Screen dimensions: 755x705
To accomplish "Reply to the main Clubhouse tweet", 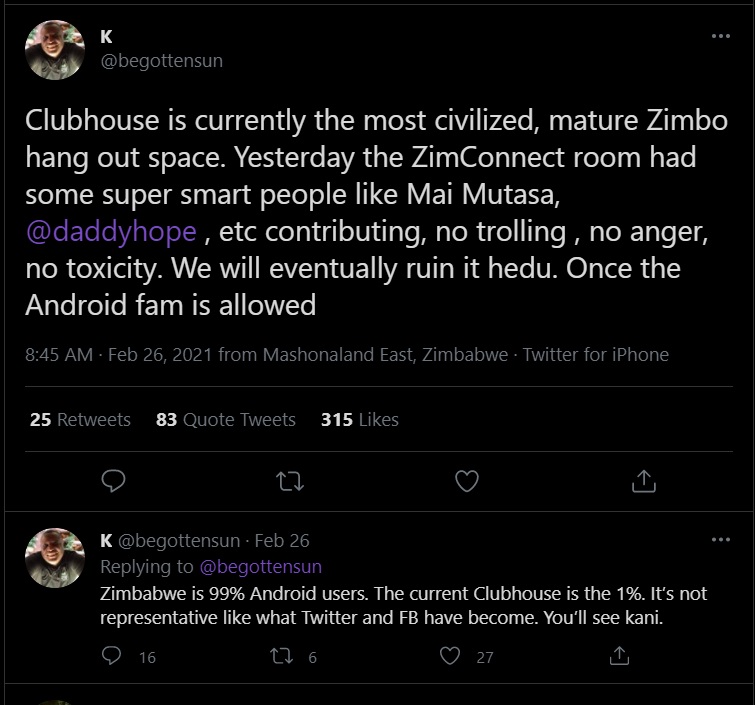I will pos(114,482).
